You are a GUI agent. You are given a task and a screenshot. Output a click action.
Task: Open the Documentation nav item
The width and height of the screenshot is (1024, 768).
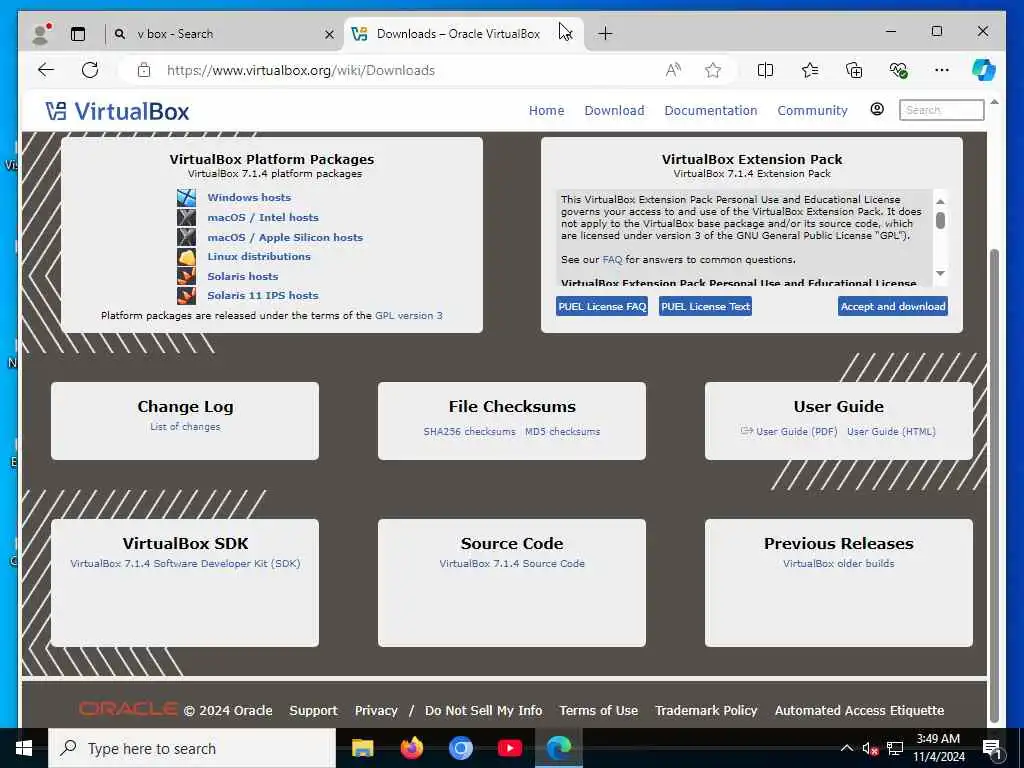click(711, 110)
